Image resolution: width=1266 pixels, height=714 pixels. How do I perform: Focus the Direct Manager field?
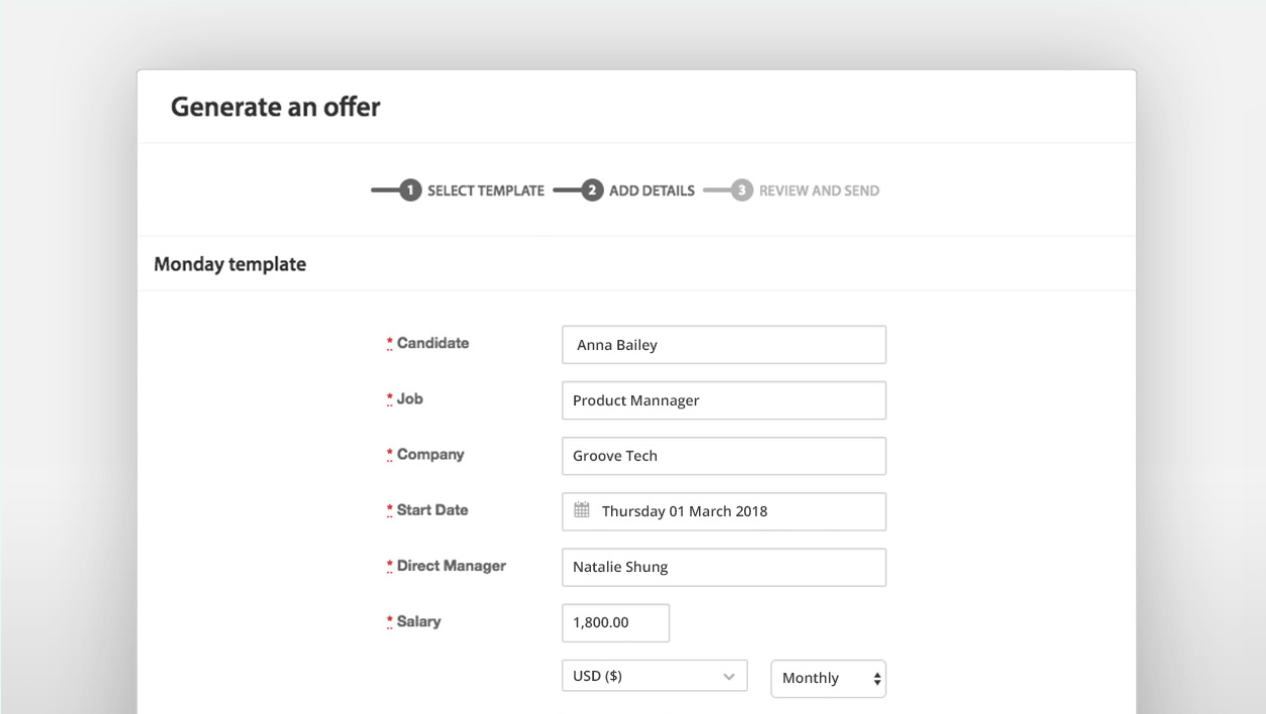pyautogui.click(x=724, y=567)
